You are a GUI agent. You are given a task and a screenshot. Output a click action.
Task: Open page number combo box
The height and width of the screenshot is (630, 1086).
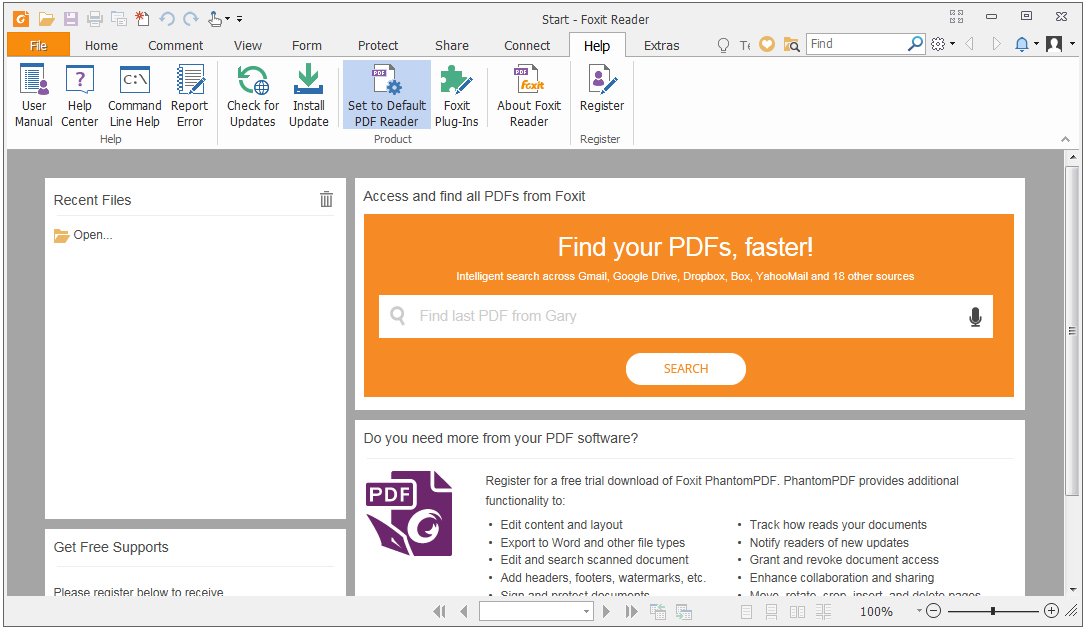[536, 611]
